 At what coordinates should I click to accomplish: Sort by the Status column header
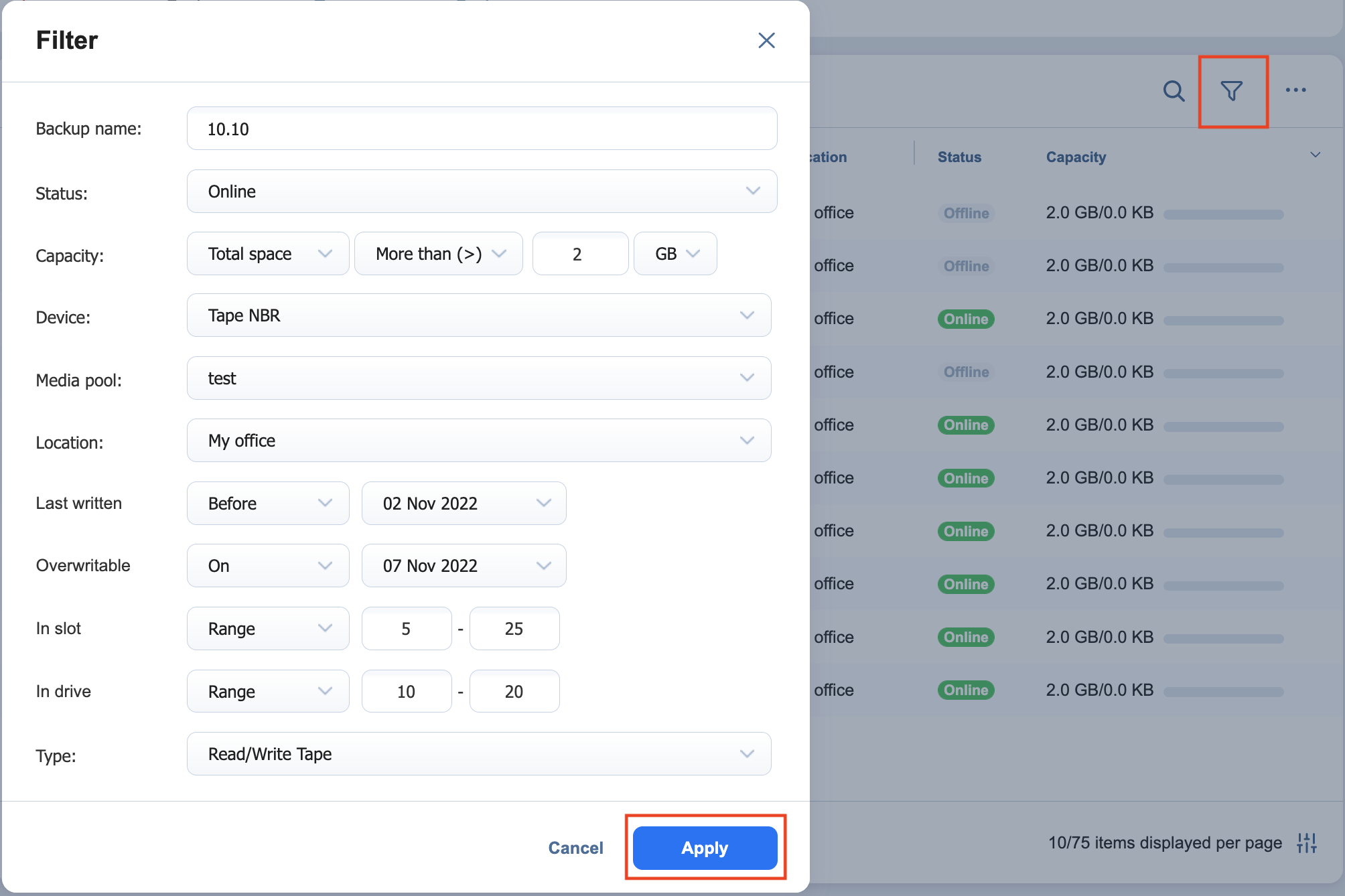tap(959, 157)
